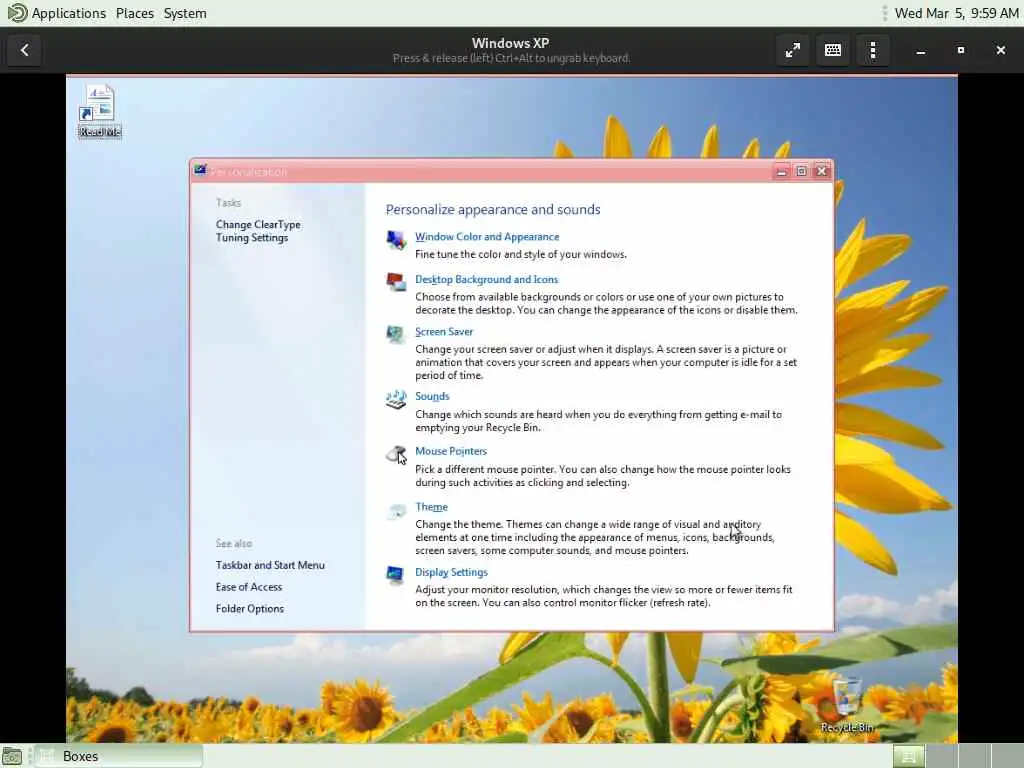Click the Sounds musical notes icon

pos(396,399)
